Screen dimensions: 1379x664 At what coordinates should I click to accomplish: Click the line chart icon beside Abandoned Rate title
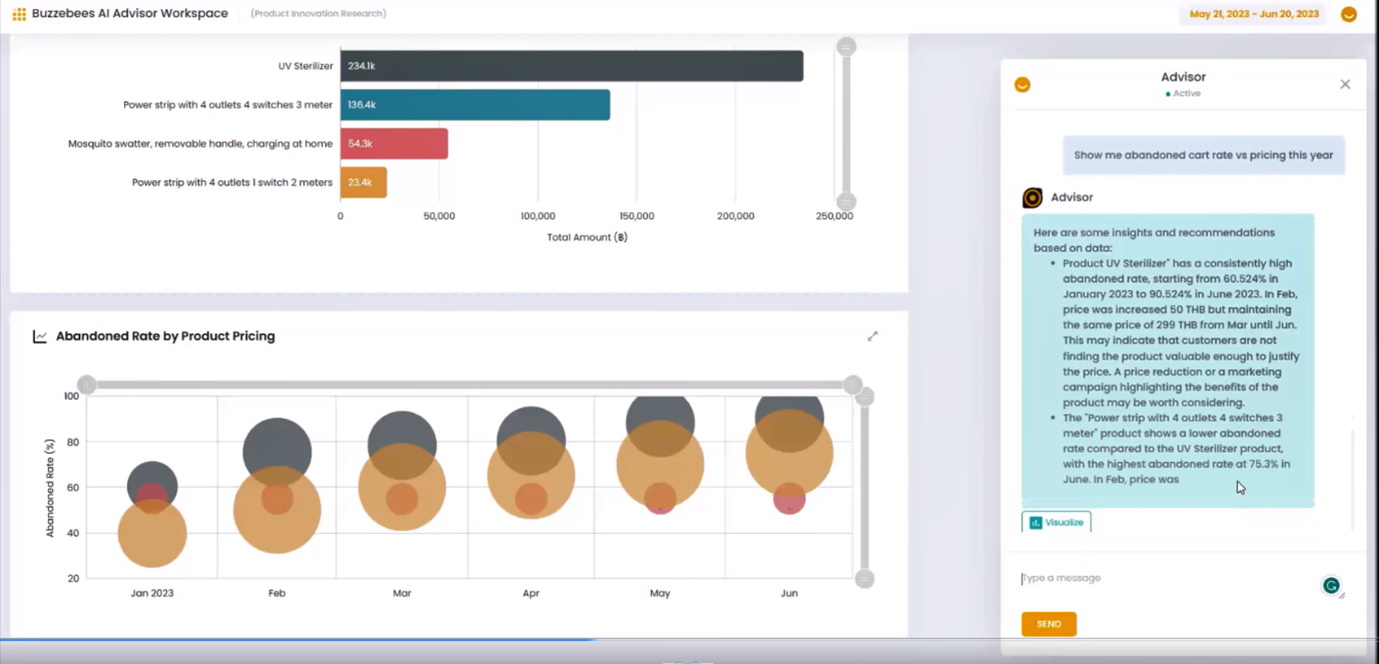tap(40, 337)
